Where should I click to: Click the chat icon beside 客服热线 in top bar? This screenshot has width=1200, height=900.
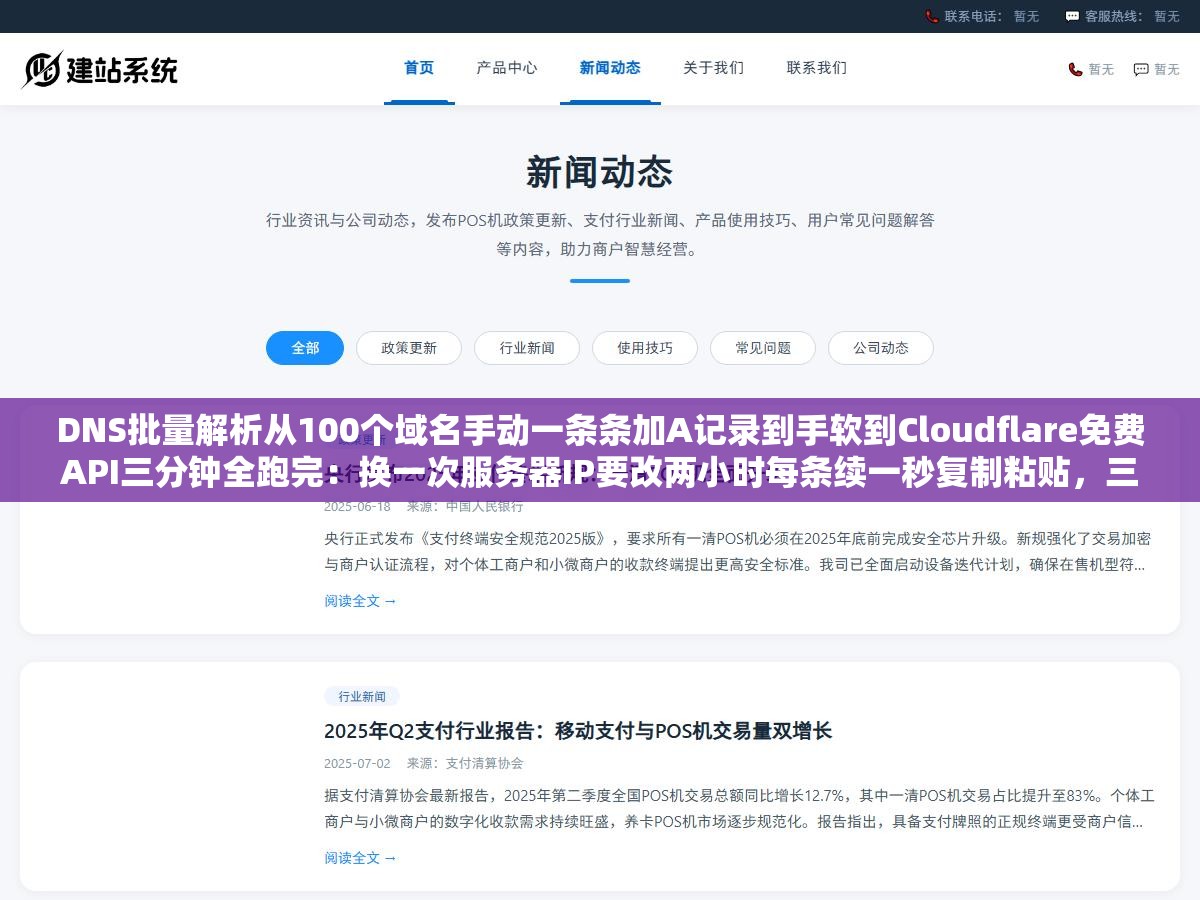coord(1072,16)
